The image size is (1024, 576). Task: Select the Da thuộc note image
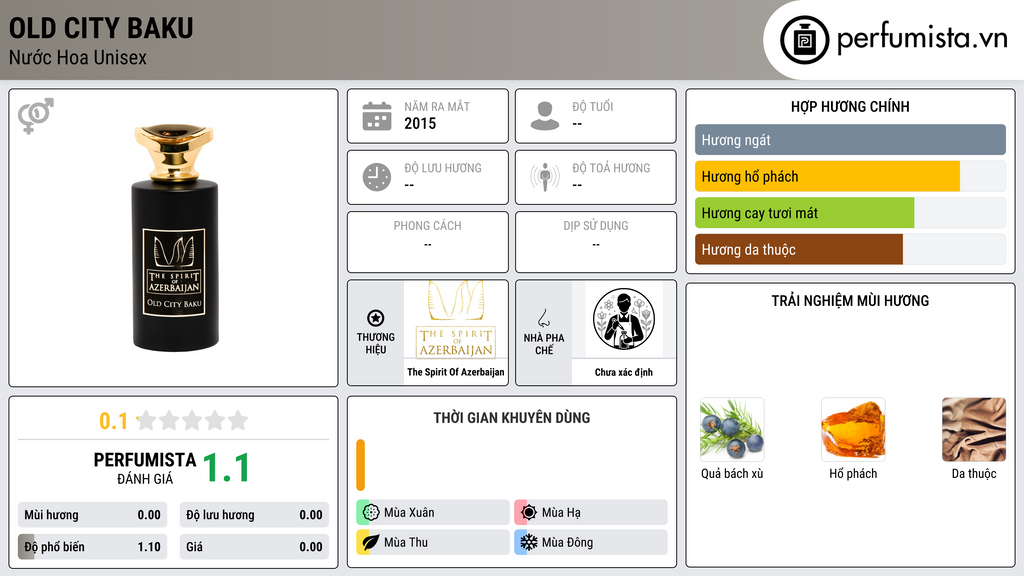(x=974, y=430)
